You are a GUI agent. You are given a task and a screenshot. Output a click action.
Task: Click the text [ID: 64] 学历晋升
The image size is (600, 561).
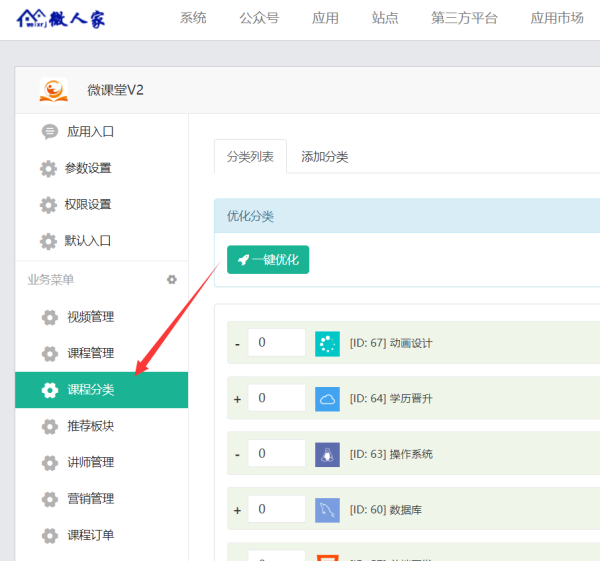click(x=391, y=399)
